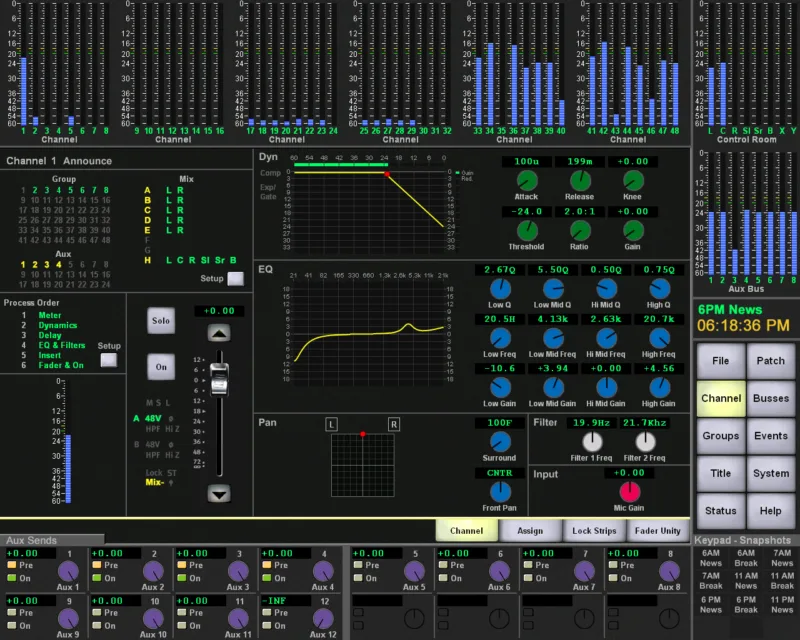
Task: Click the red compressor threshold point
Action: tap(387, 174)
